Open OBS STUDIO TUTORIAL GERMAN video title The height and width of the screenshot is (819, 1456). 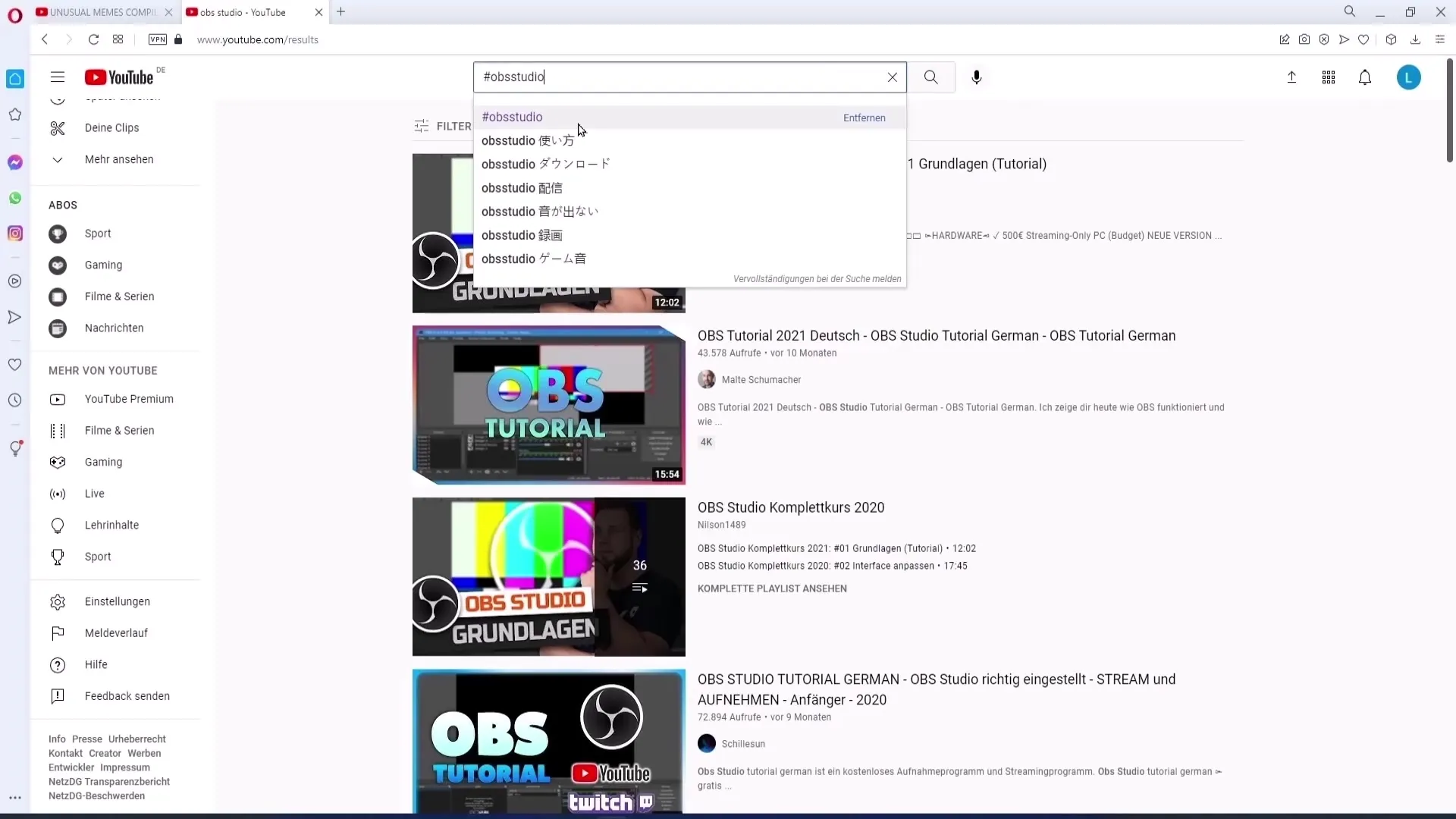(x=937, y=689)
